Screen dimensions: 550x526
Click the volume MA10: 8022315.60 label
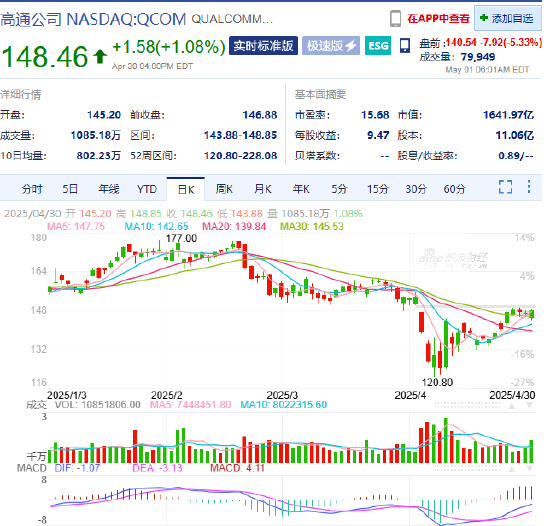[283, 405]
